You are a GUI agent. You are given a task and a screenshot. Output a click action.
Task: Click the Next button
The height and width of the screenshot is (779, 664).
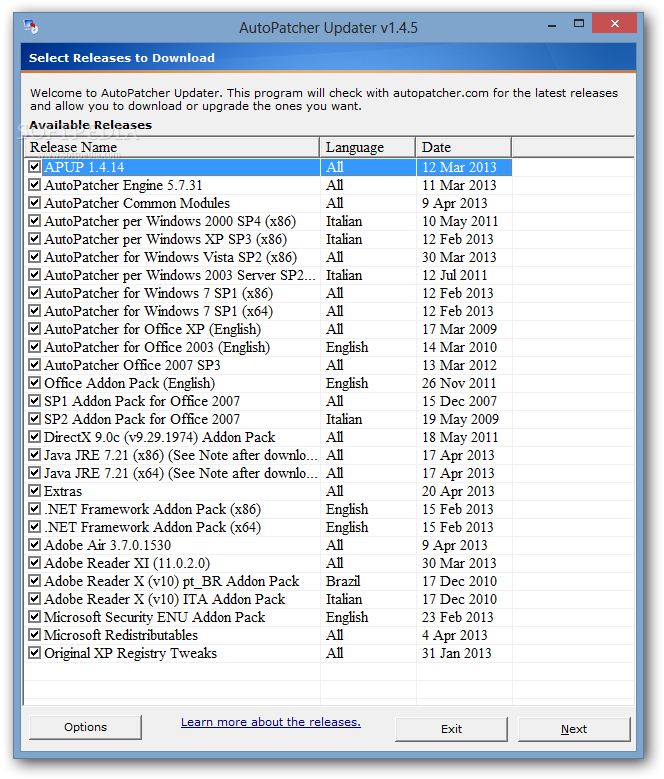pyautogui.click(x=574, y=729)
